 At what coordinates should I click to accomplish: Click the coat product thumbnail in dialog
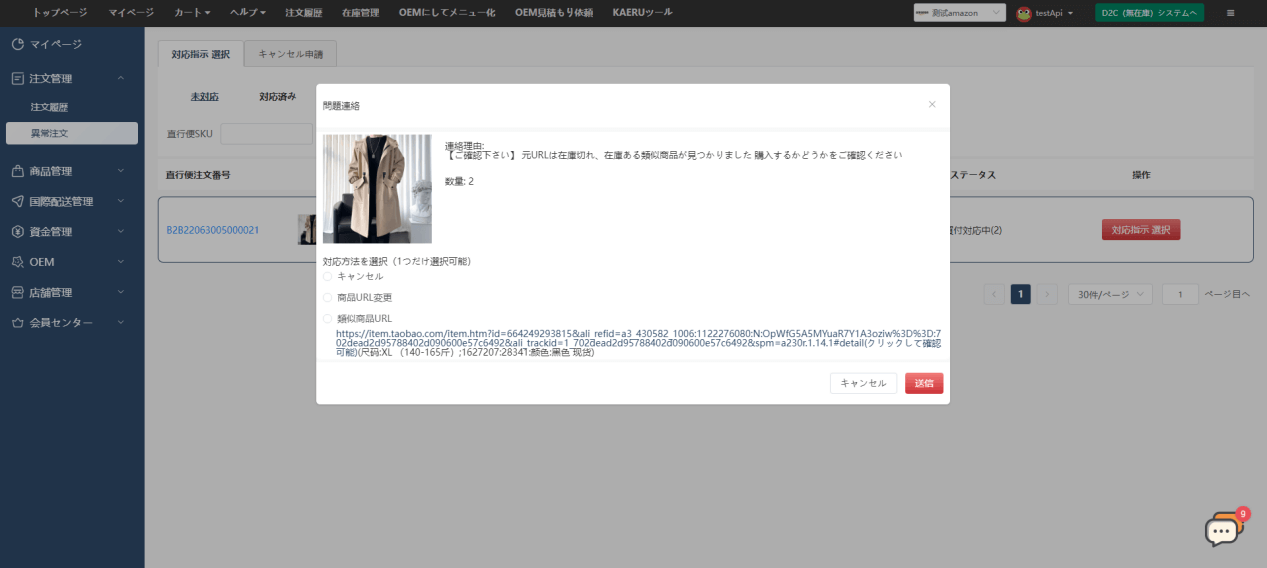pos(377,189)
